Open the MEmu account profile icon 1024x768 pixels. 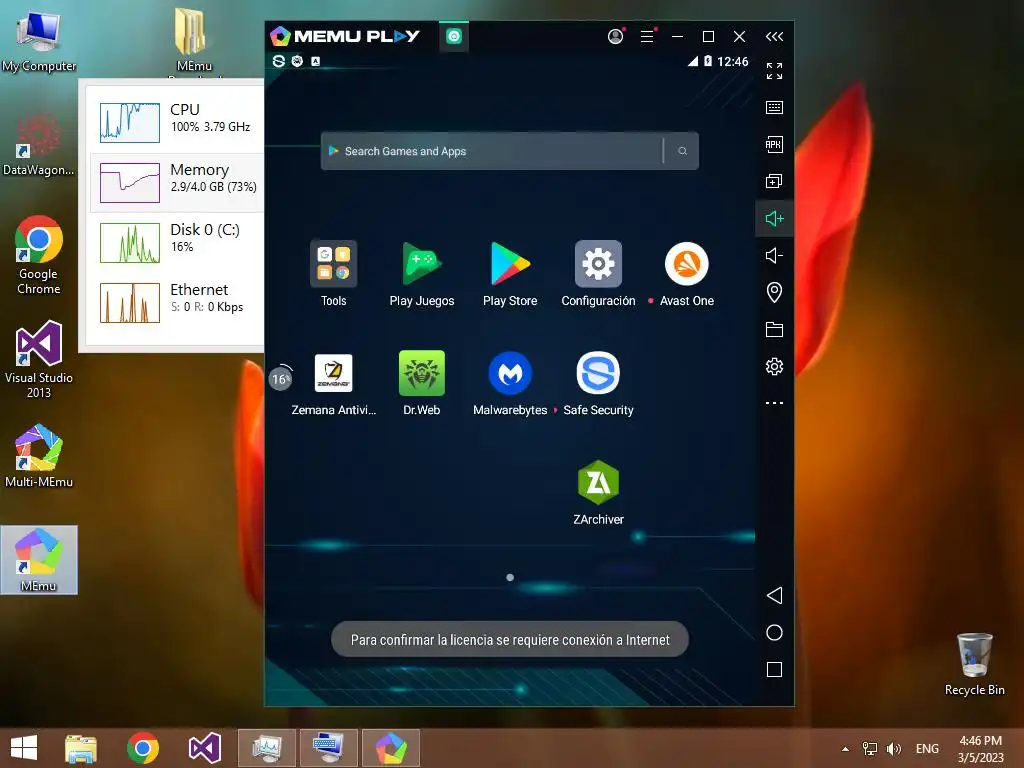[615, 37]
